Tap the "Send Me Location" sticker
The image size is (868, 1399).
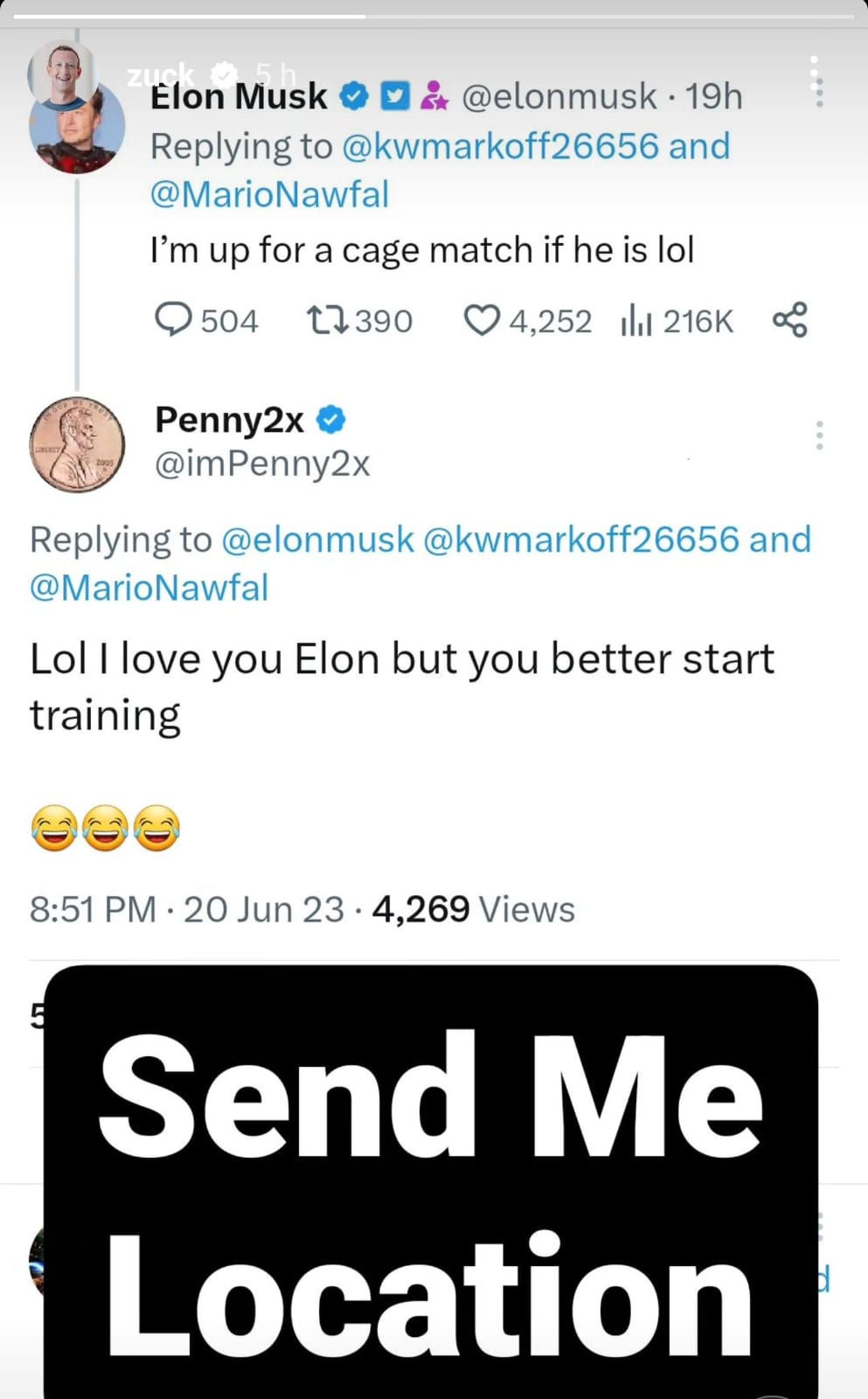pos(431,1189)
